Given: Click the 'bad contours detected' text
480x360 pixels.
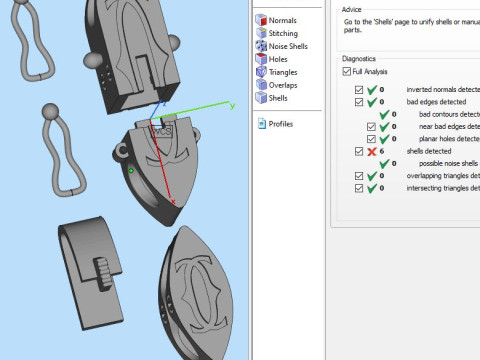Looking at the screenshot, I should click(449, 114).
